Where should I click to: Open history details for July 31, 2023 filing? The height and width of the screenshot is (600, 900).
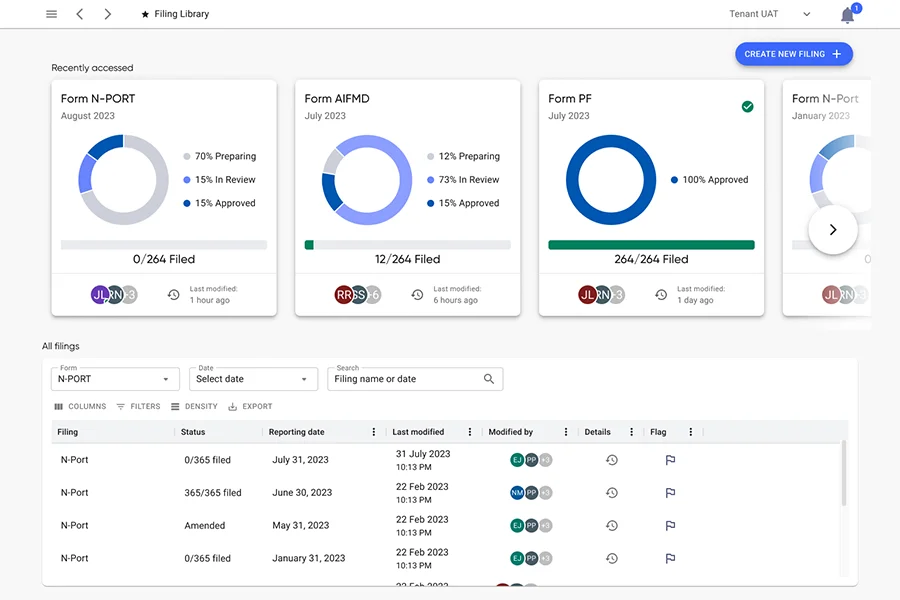coord(611,460)
